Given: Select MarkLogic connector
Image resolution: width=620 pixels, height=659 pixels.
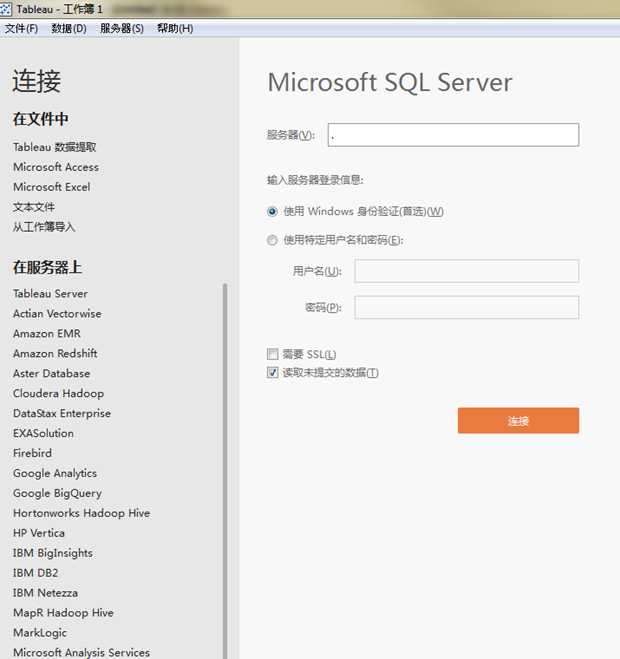Looking at the screenshot, I should [40, 633].
